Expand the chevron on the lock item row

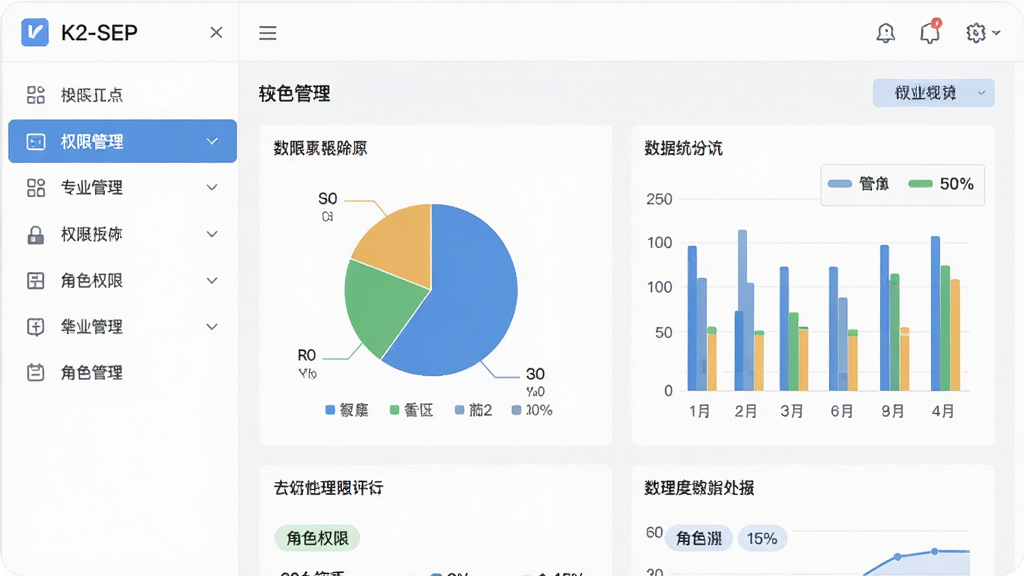point(212,234)
